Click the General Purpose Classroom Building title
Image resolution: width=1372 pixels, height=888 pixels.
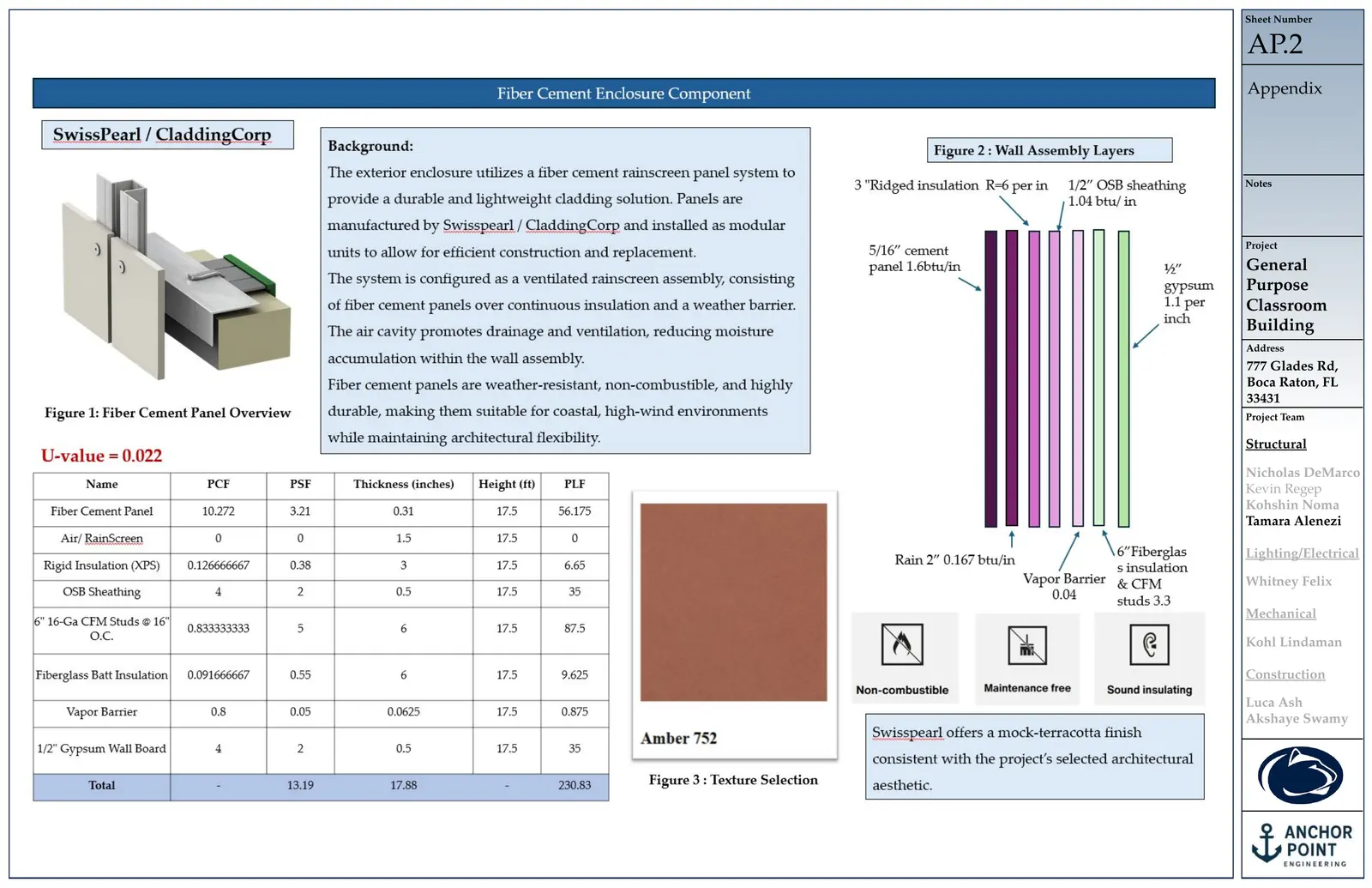[x=1286, y=295]
